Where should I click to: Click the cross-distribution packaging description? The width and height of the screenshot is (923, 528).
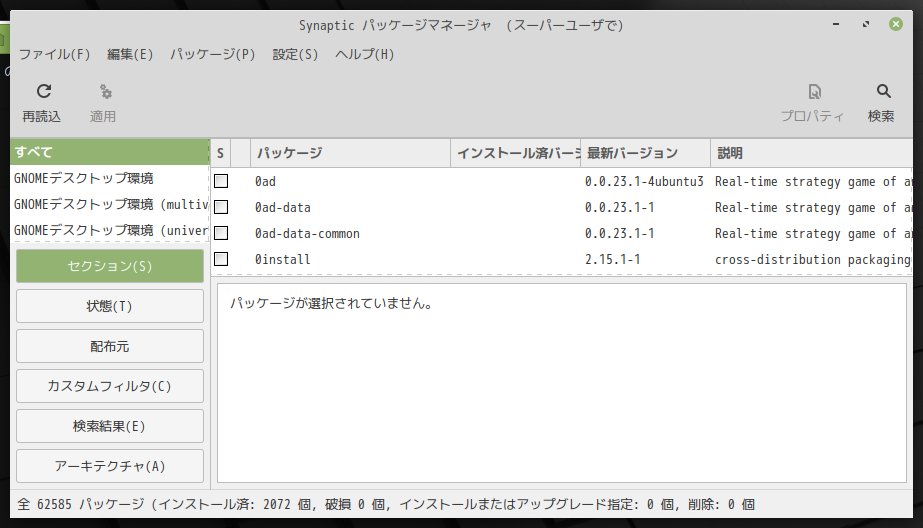[x=812, y=259]
